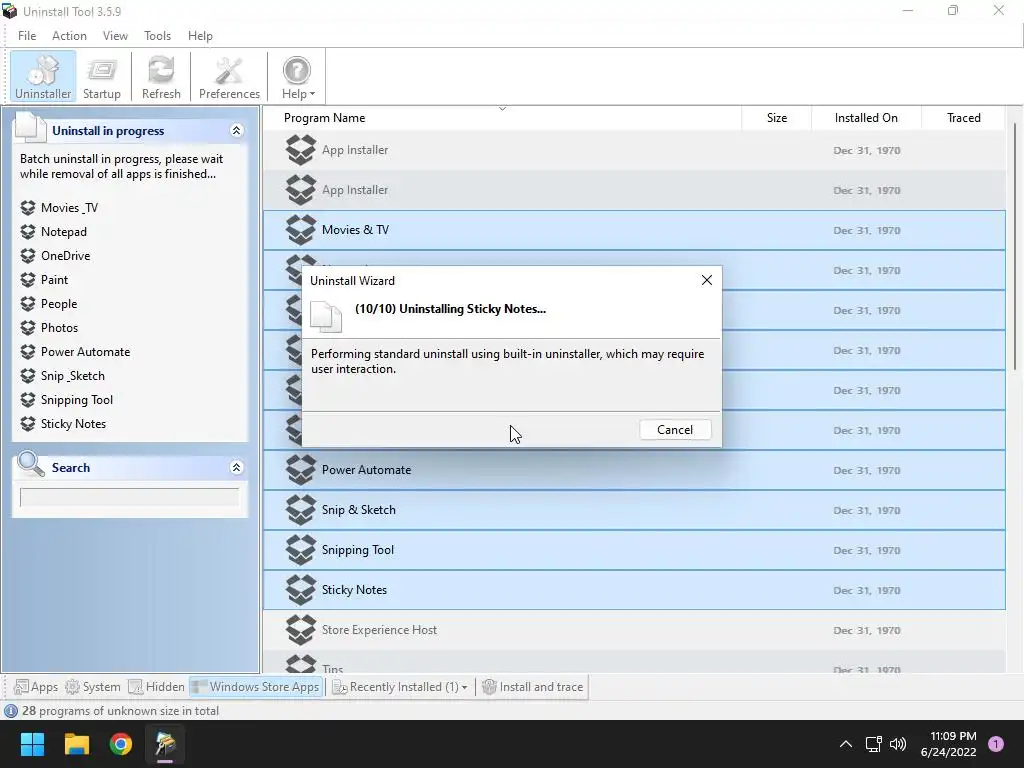Switch to the Apps tab

36,687
